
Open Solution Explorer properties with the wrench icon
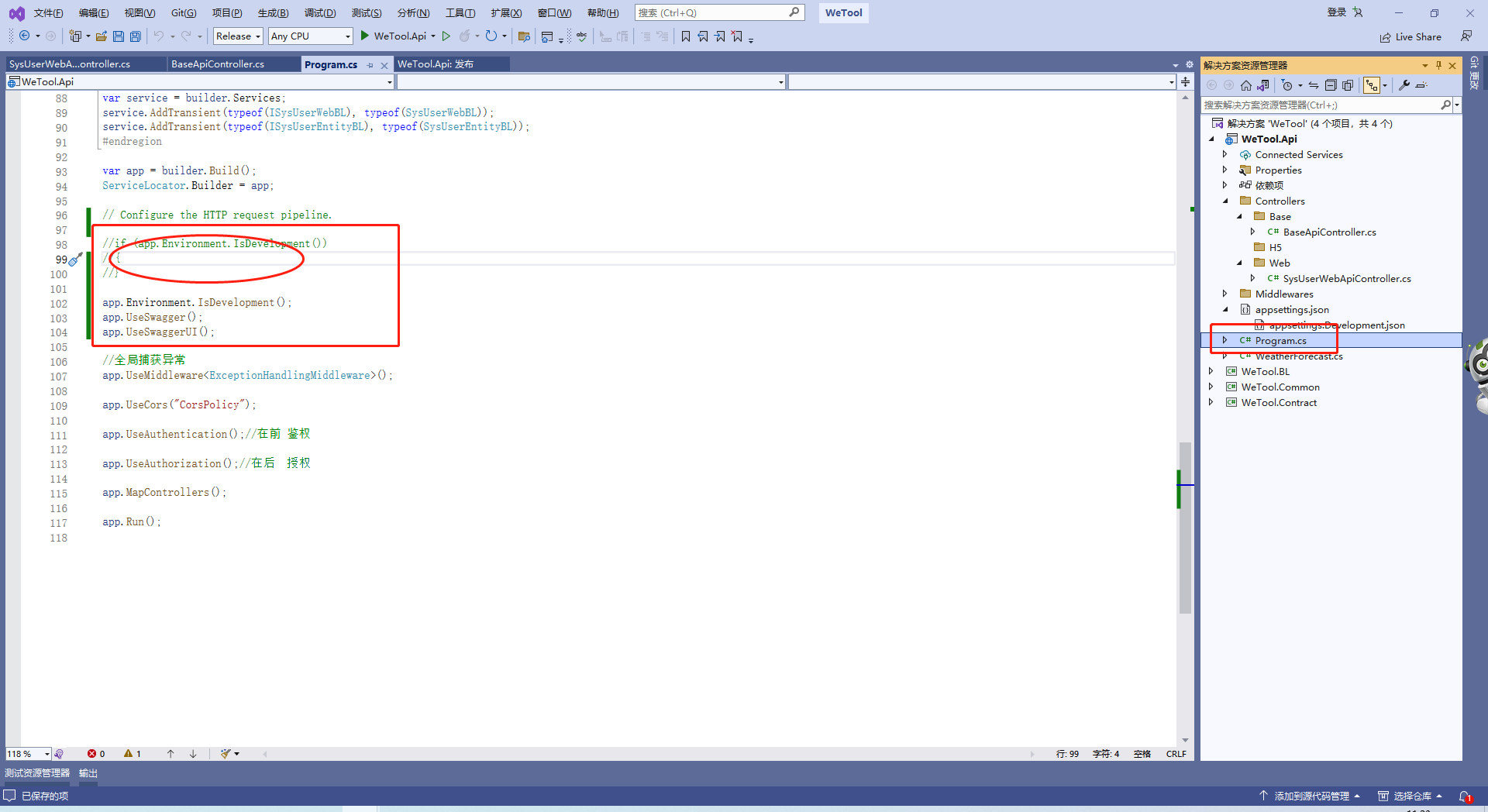click(1404, 85)
